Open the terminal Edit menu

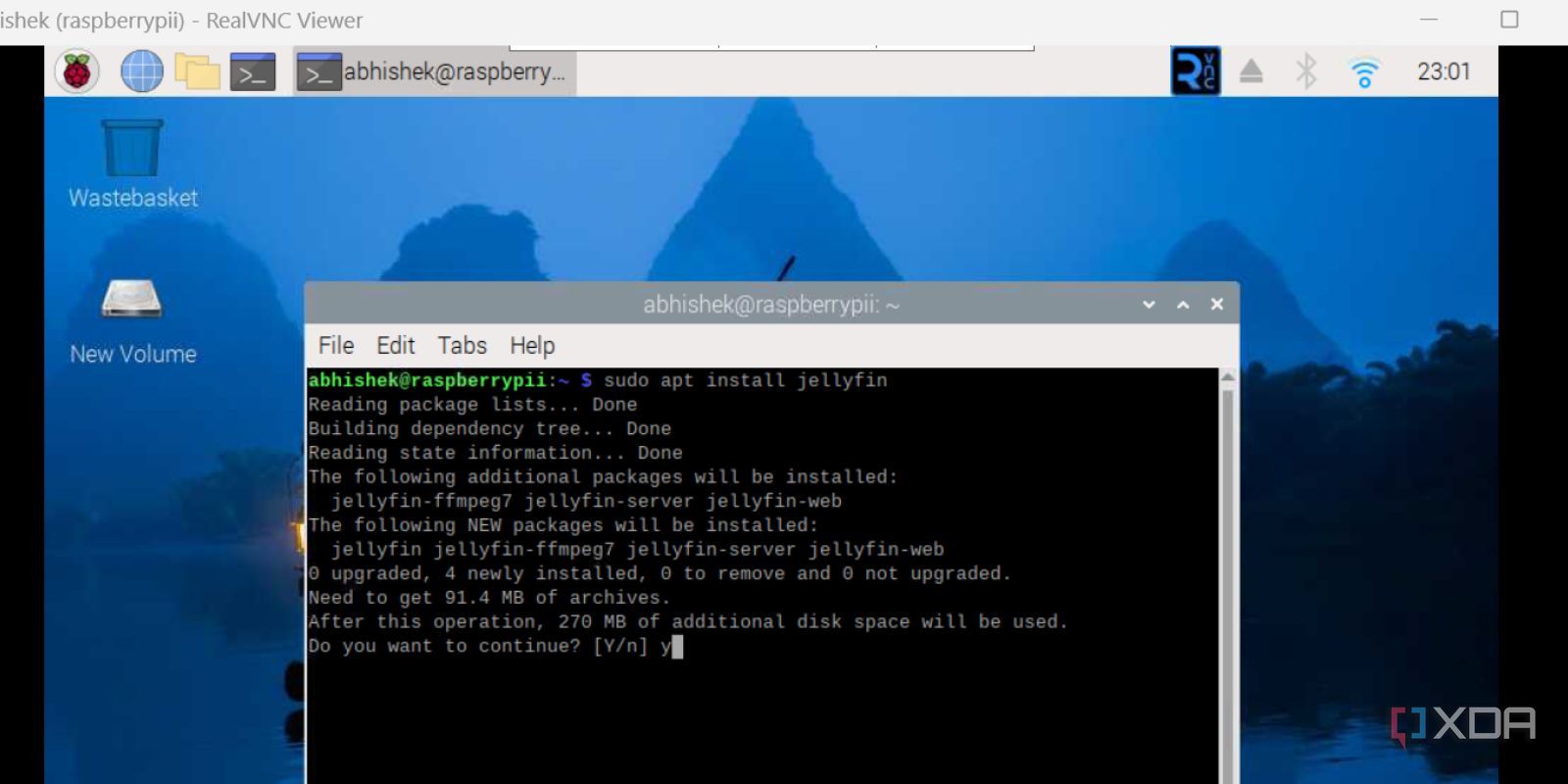point(396,346)
